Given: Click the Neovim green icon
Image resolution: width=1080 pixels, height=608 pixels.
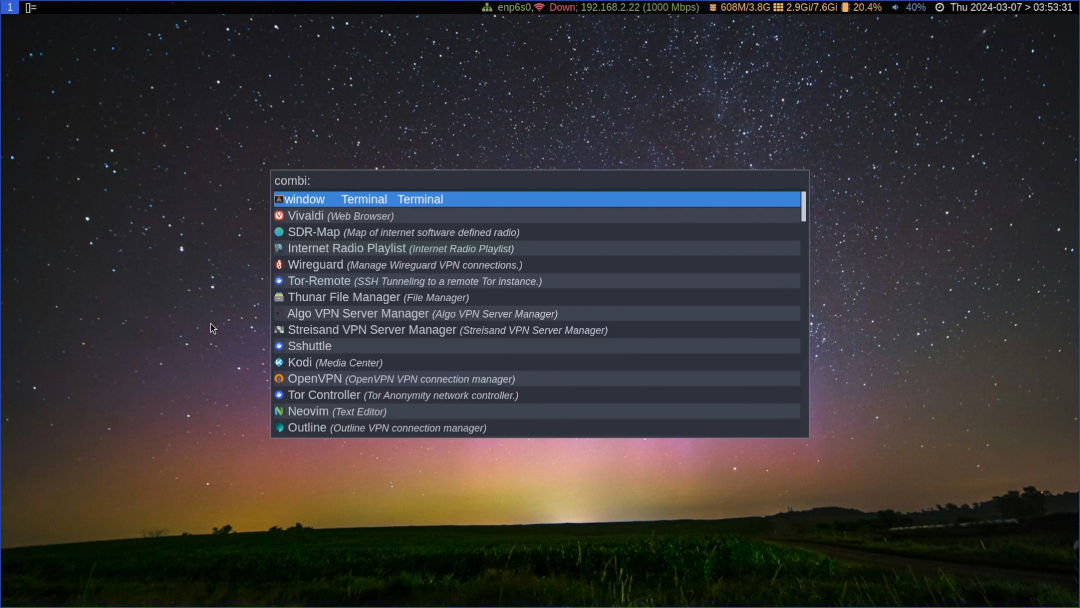Looking at the screenshot, I should click(279, 411).
